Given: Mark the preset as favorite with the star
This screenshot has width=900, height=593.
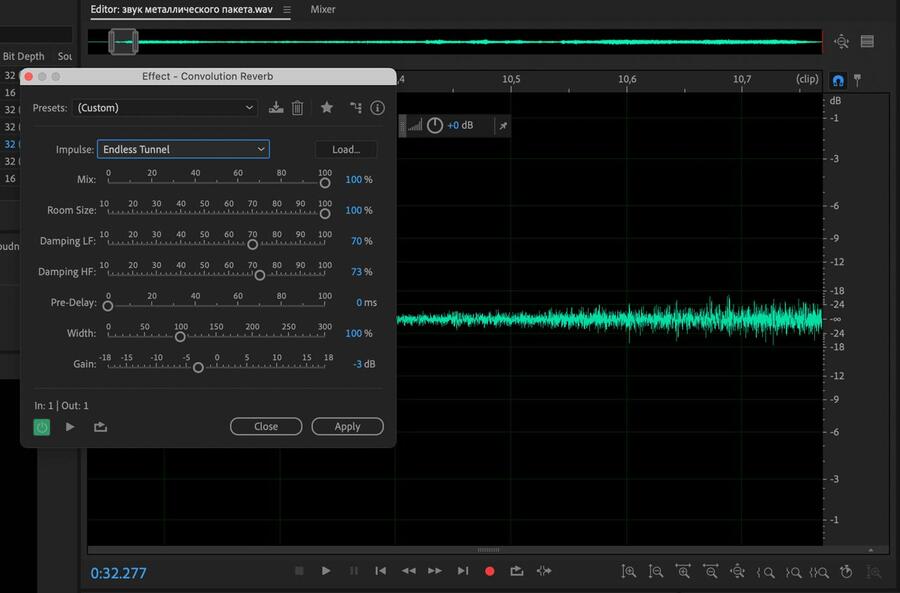Looking at the screenshot, I should click(326, 108).
